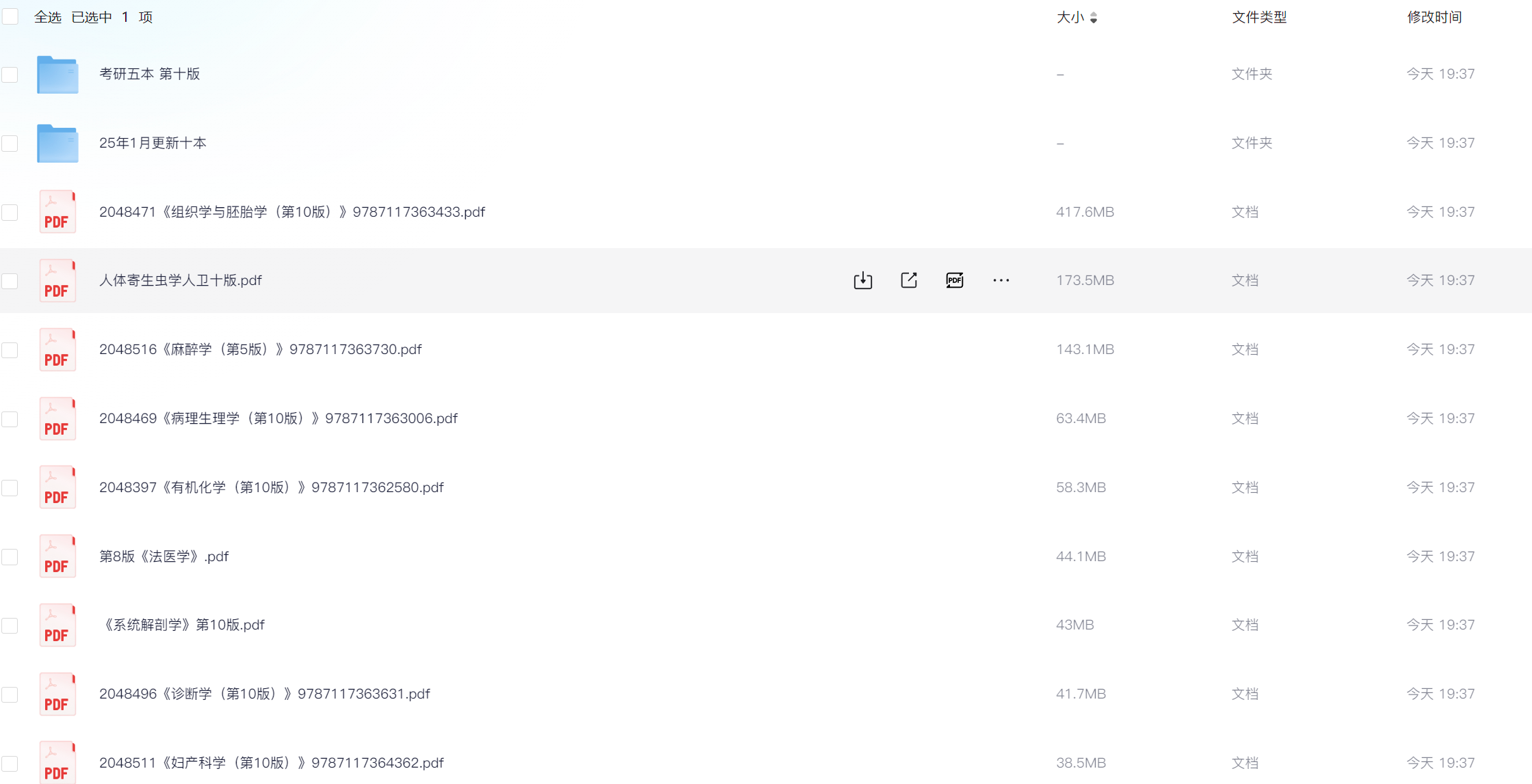Open the 有机化学（第10版）PDF file
The height and width of the screenshot is (784, 1532).
pos(272,487)
